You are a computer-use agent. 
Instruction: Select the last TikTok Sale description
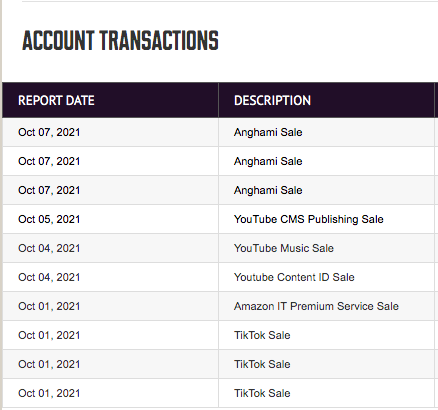[262, 393]
